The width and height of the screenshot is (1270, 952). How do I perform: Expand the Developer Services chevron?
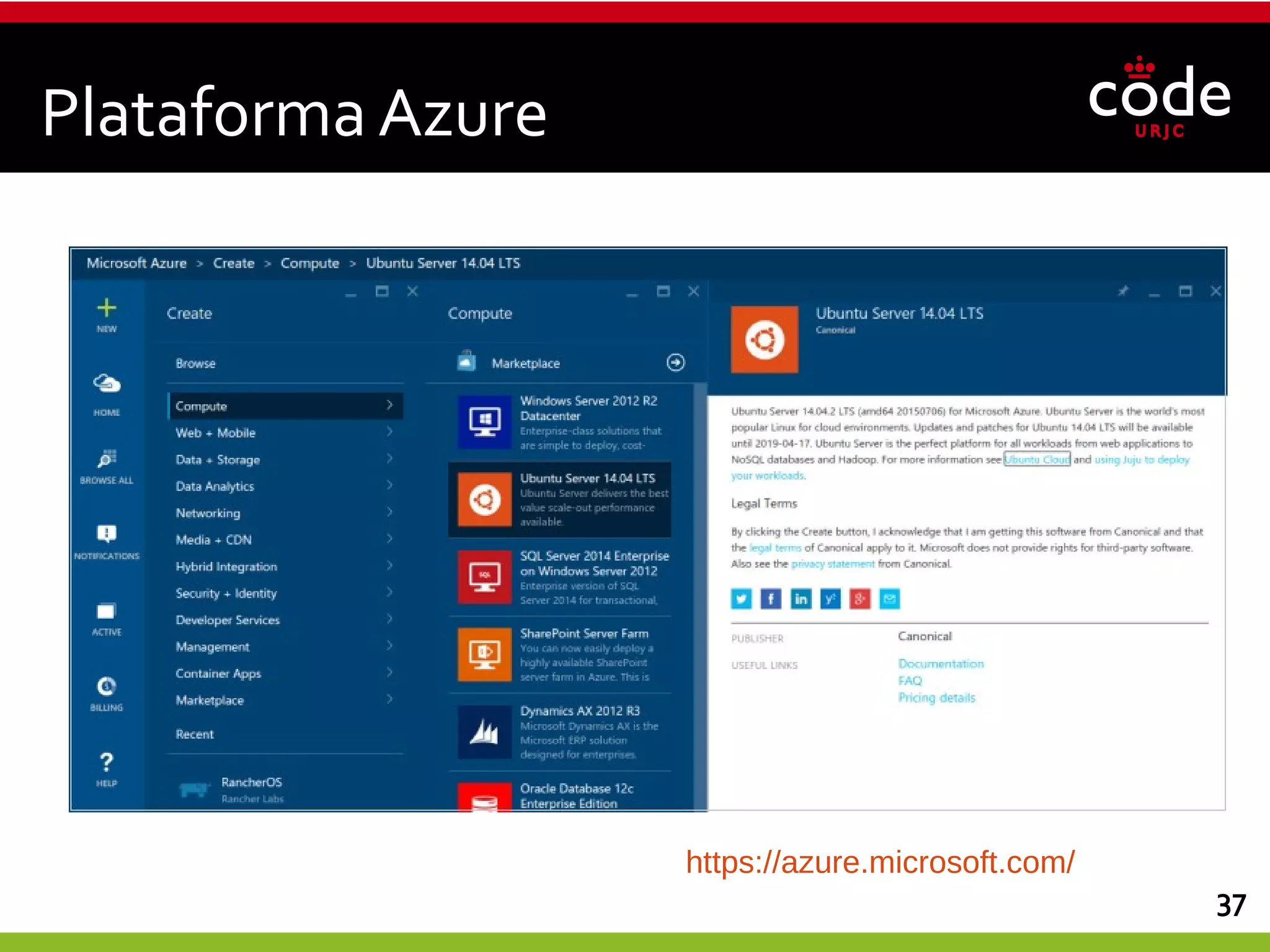pyautogui.click(x=389, y=619)
